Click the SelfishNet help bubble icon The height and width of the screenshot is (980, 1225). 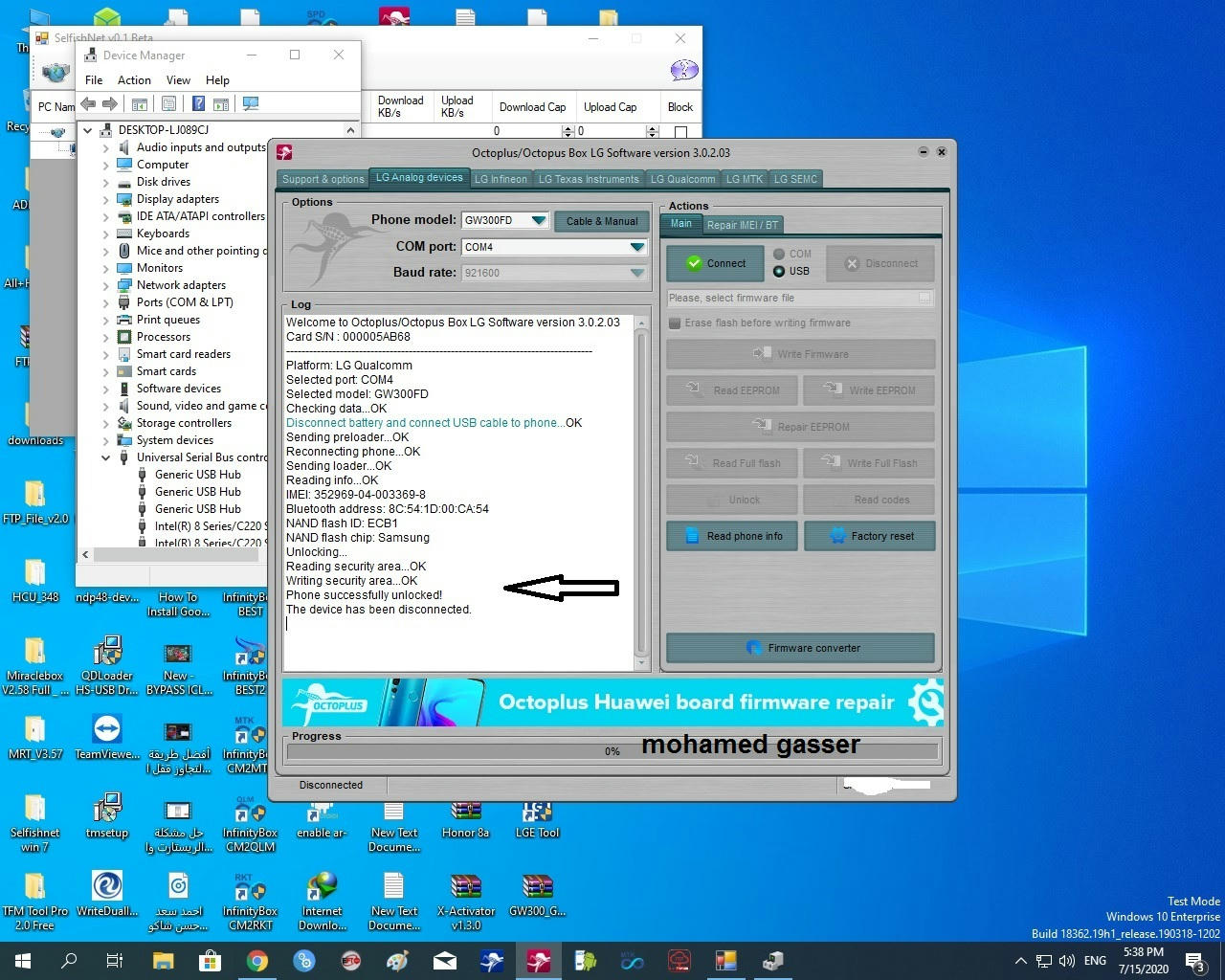point(684,70)
